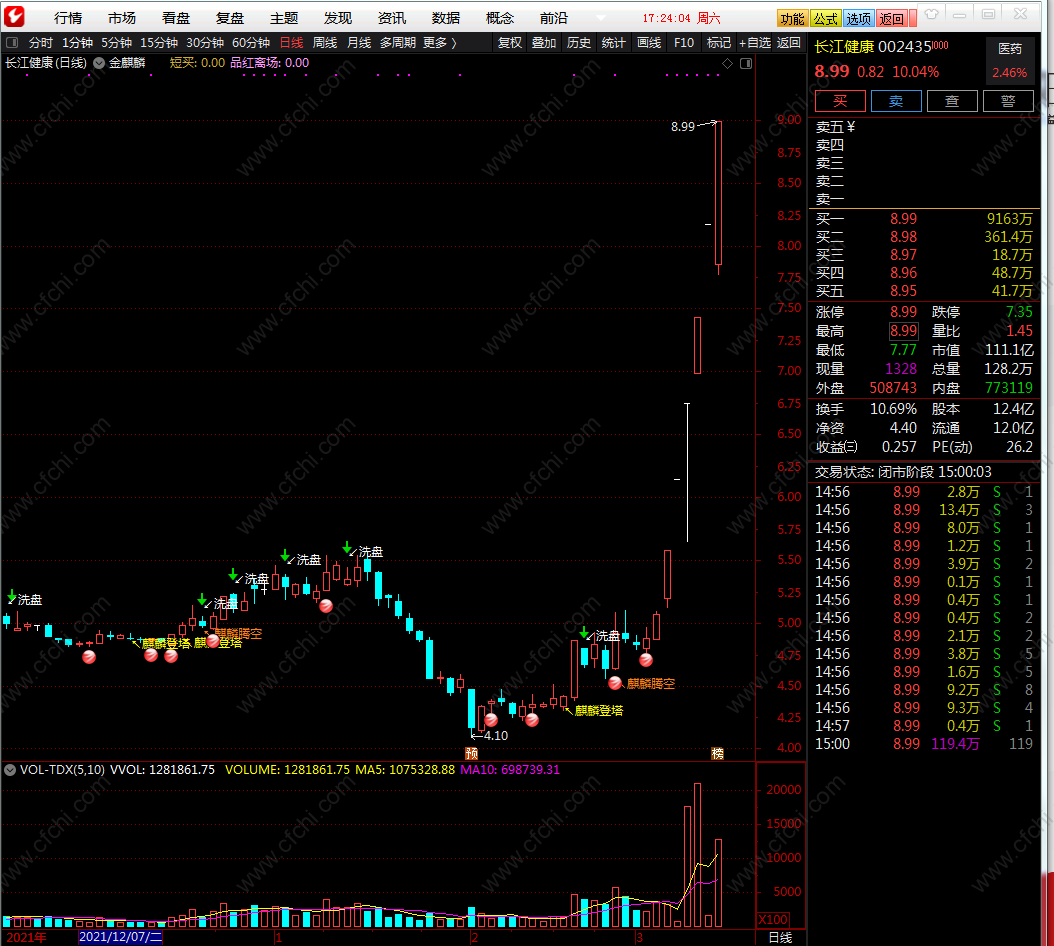Click the red application logo icon
Screen dimensions: 1054x946
coord(15,16)
